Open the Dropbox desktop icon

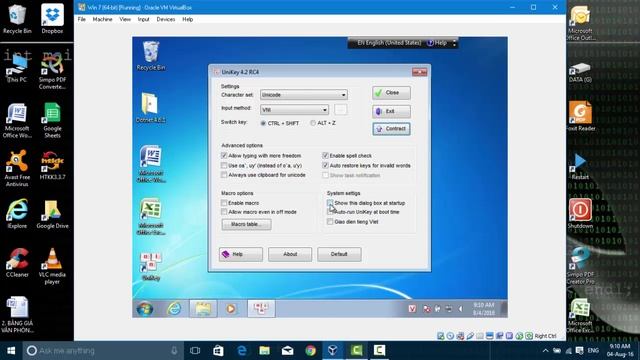click(x=52, y=19)
